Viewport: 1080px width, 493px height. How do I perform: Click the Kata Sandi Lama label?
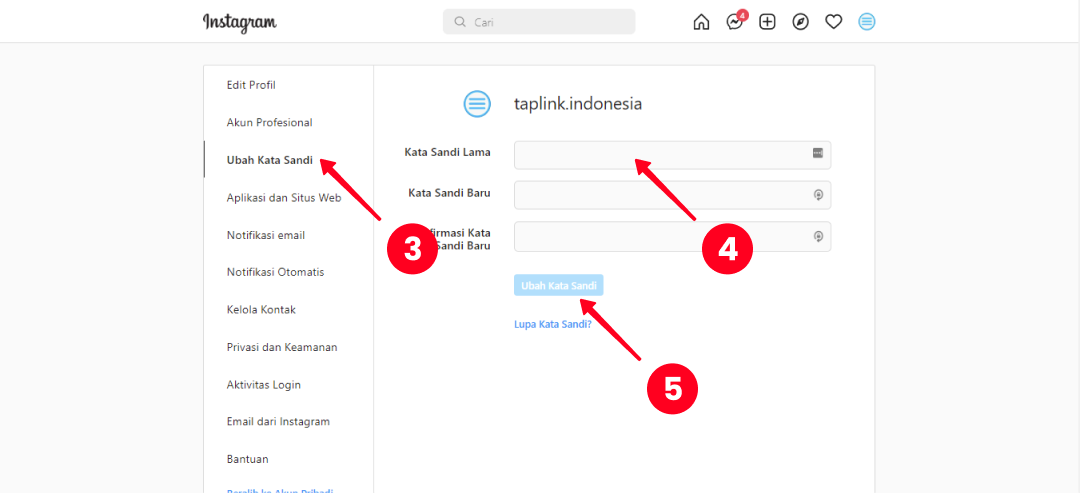[448, 152]
